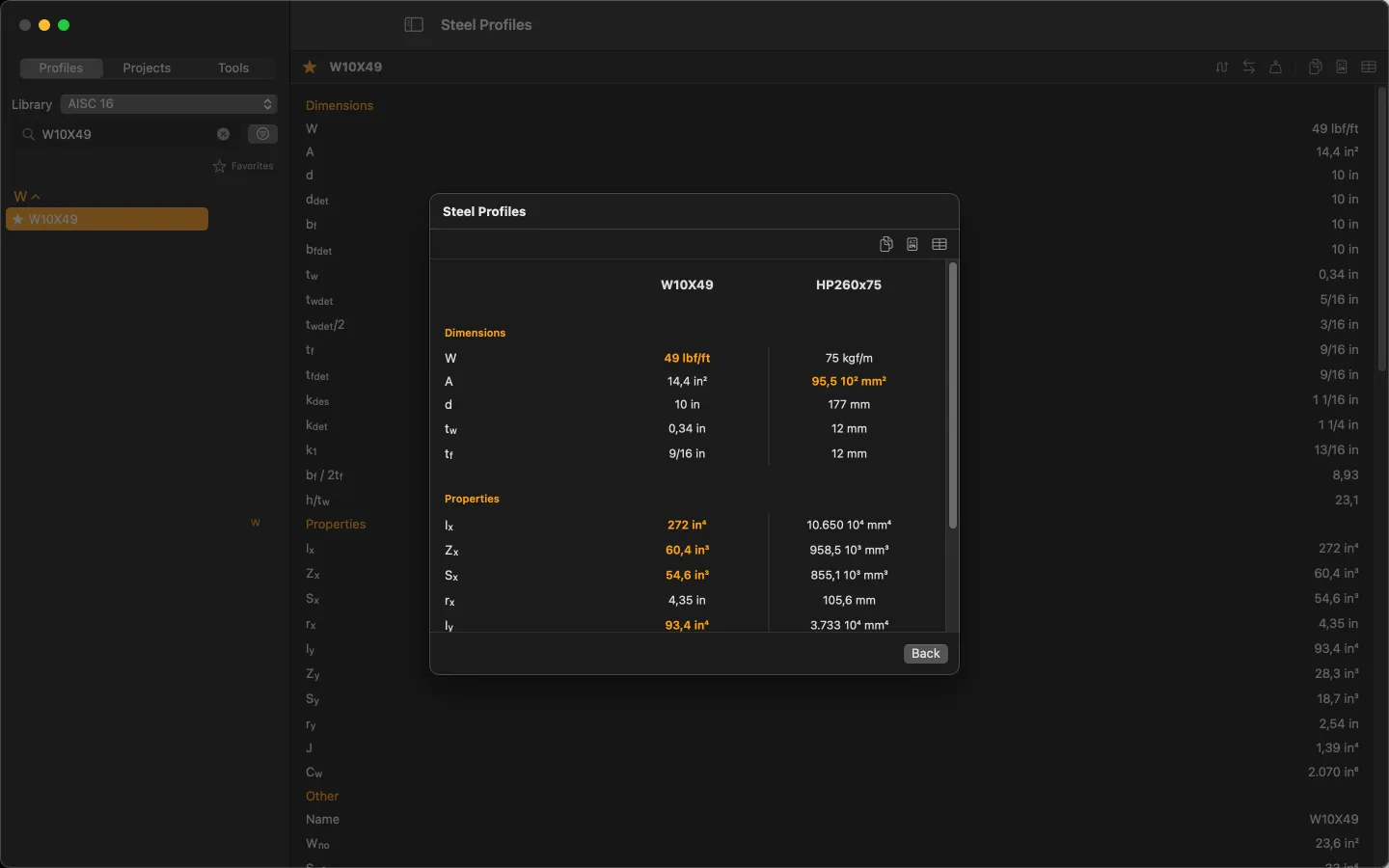Select the W10X49 profile in the sidebar list

pyautogui.click(x=107, y=219)
